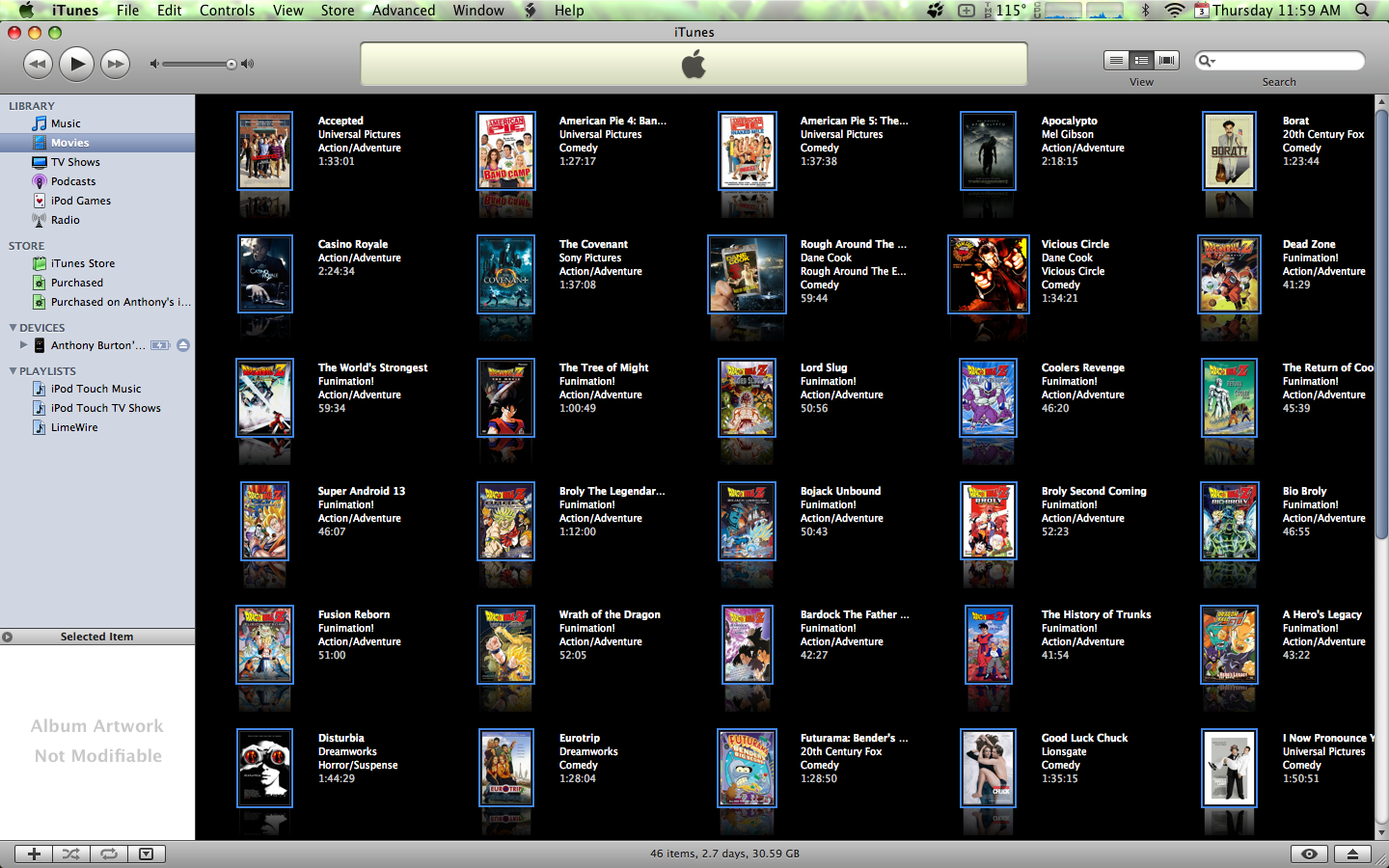The image size is (1389, 868).
Task: Hide the artwork viewer panel
Action: pos(146,854)
